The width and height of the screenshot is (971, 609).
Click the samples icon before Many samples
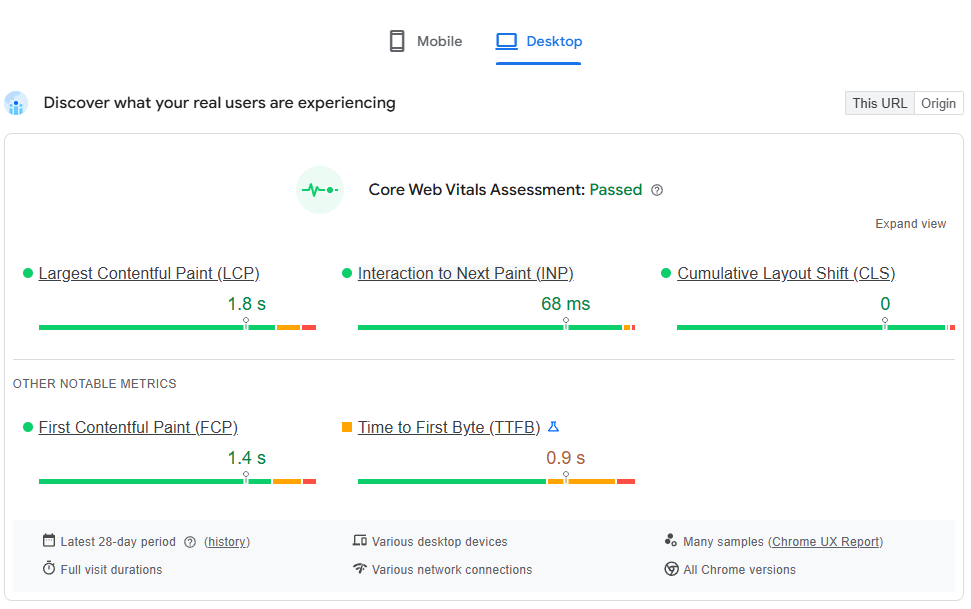(x=671, y=540)
